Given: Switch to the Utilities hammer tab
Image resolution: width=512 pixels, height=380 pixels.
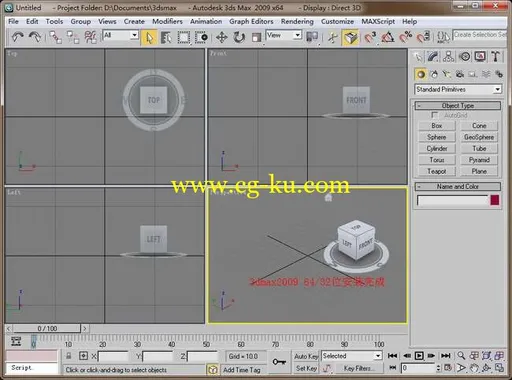Looking at the screenshot, I should pyautogui.click(x=496, y=57).
